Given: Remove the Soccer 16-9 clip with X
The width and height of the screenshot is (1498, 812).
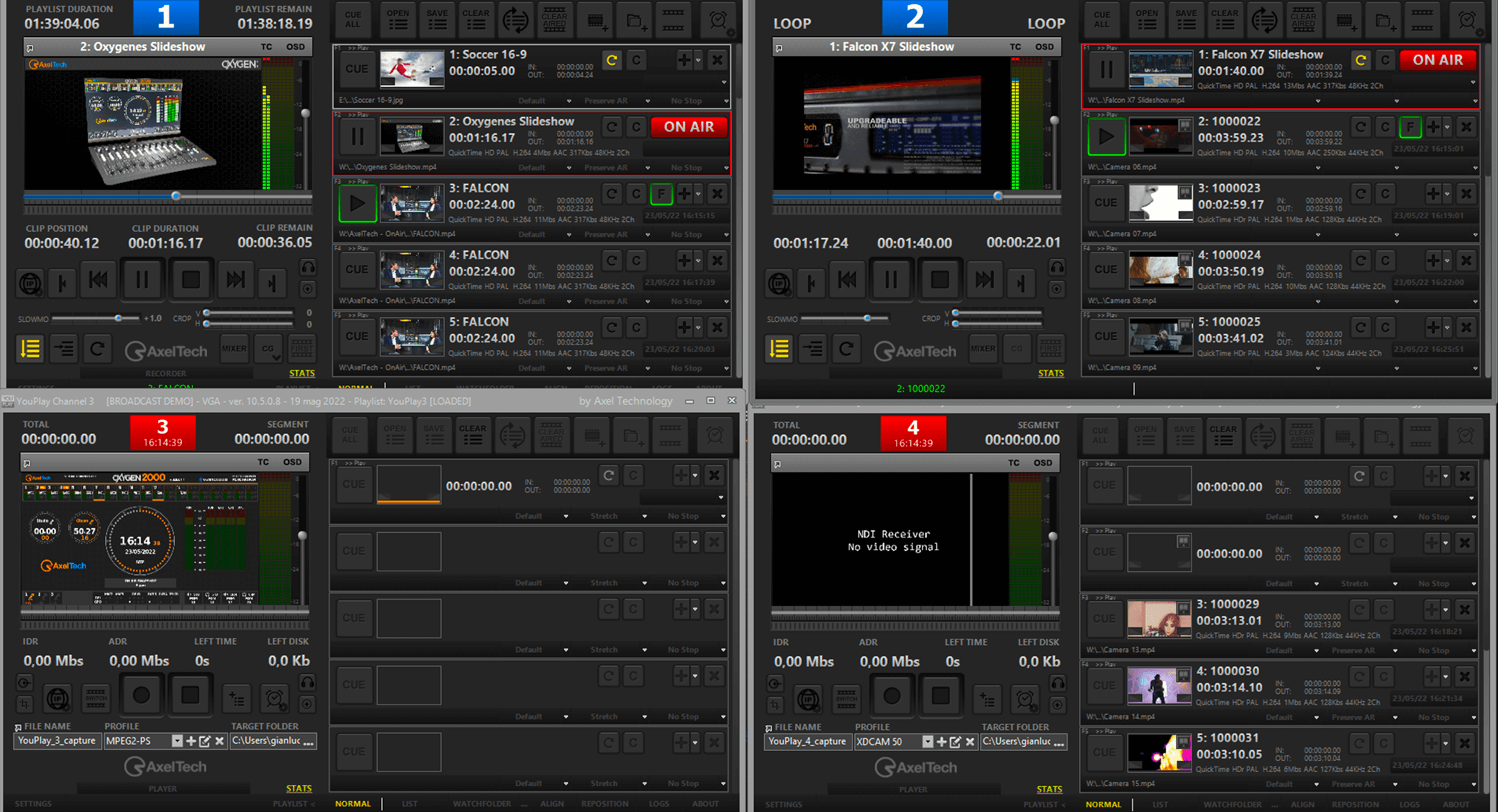Looking at the screenshot, I should click(717, 60).
